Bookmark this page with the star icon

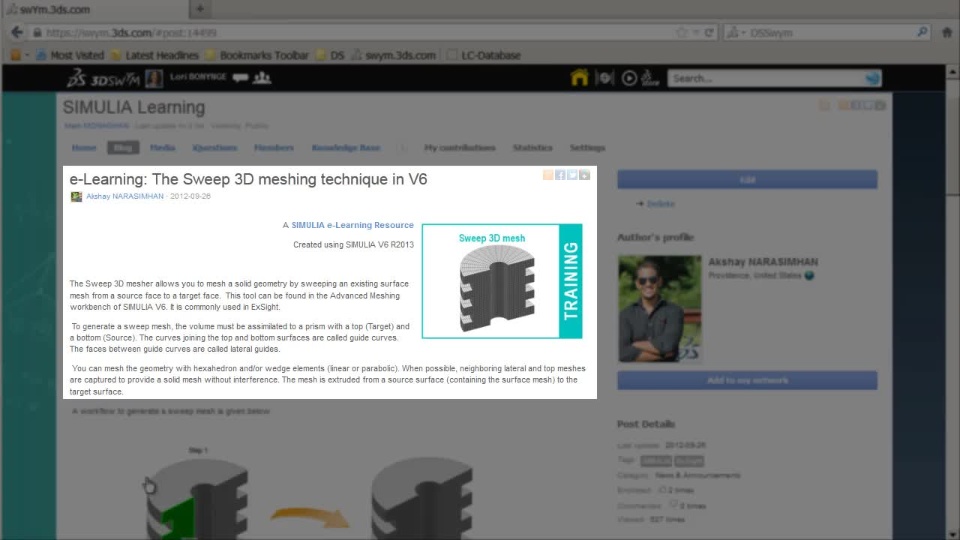pyautogui.click(x=681, y=32)
